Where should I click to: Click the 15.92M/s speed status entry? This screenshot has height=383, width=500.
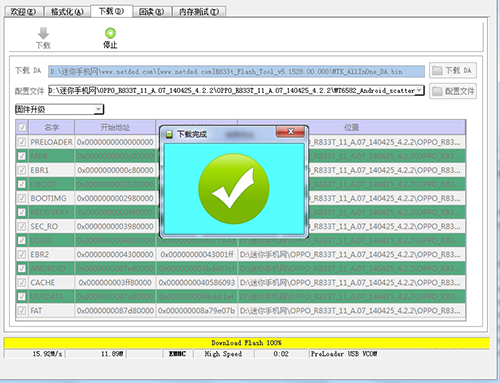(47, 354)
